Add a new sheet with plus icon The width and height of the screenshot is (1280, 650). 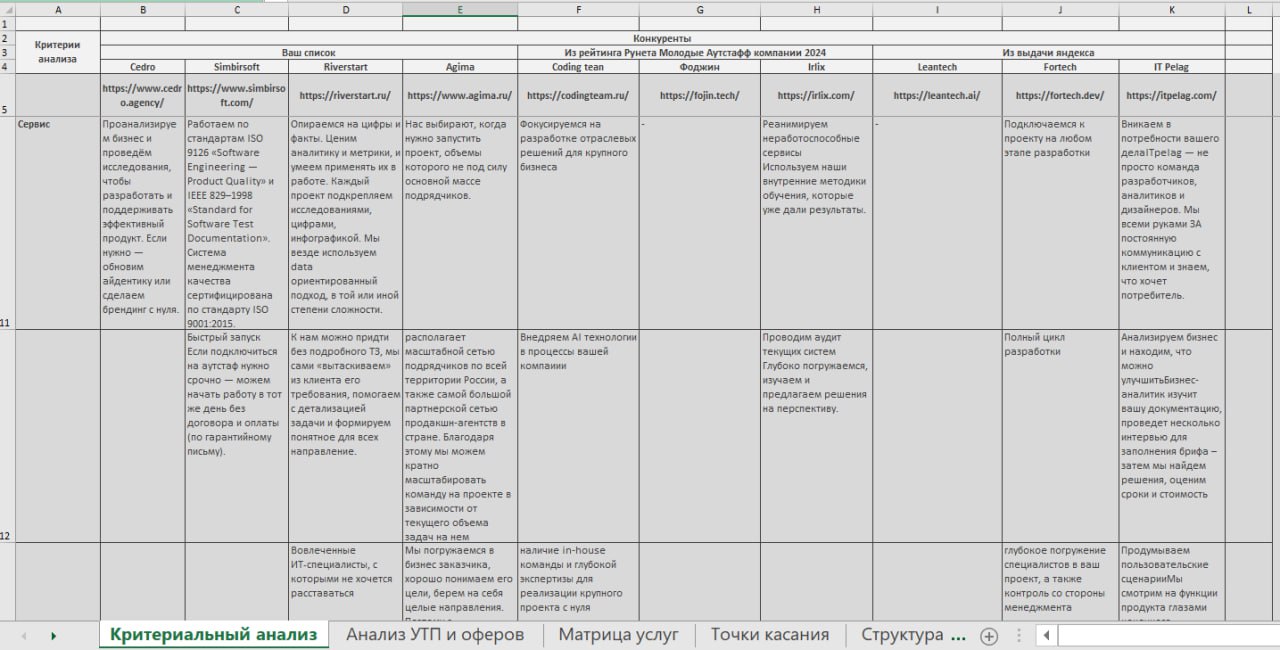point(988,635)
